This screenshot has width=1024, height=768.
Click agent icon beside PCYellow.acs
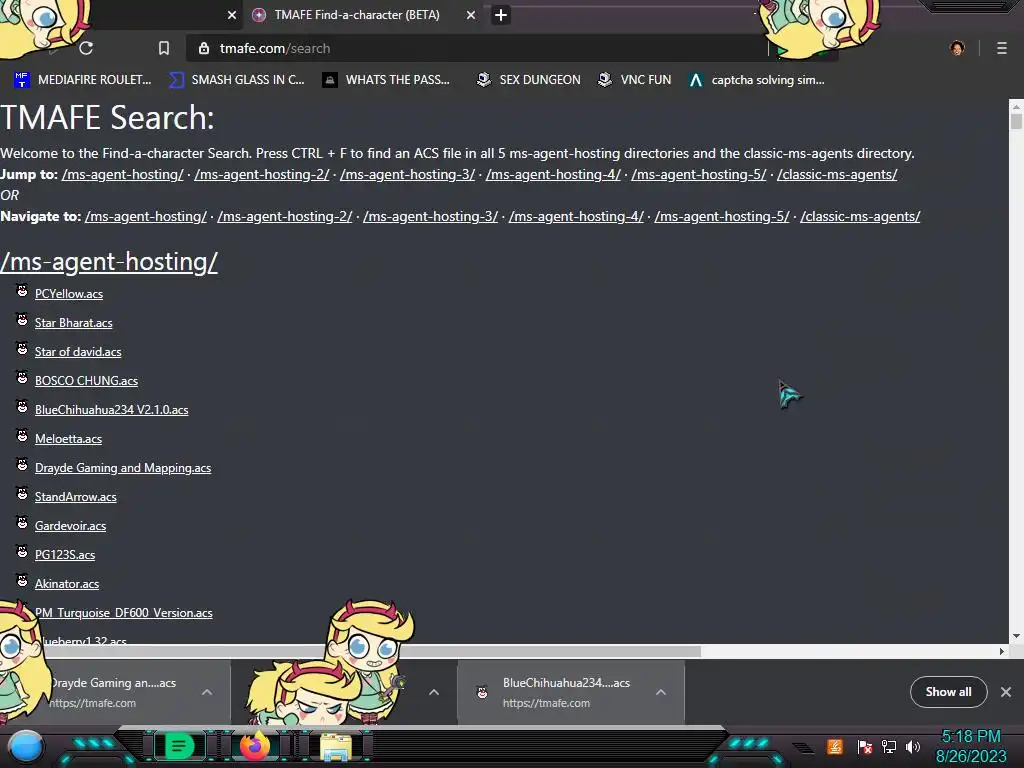[x=22, y=291]
